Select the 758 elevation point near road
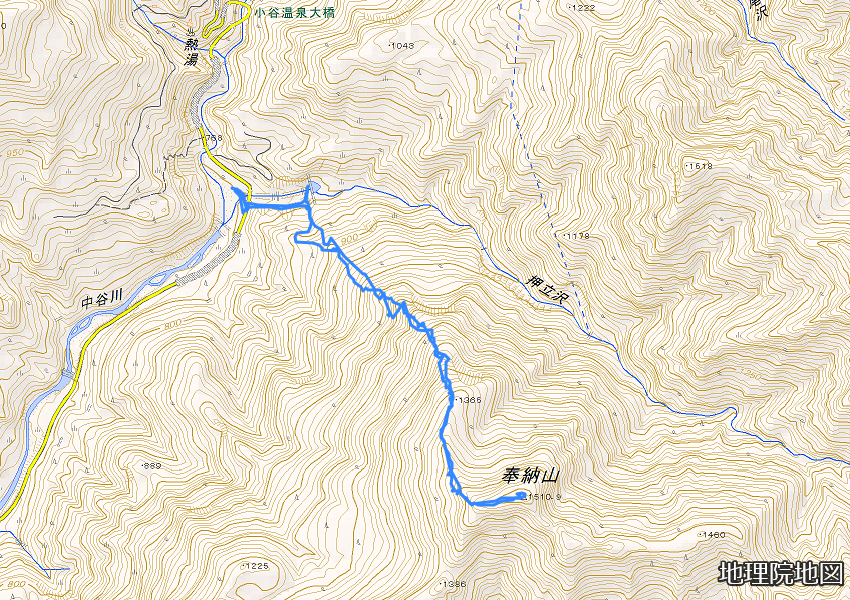Screen dimensions: 850x600 pos(211,139)
